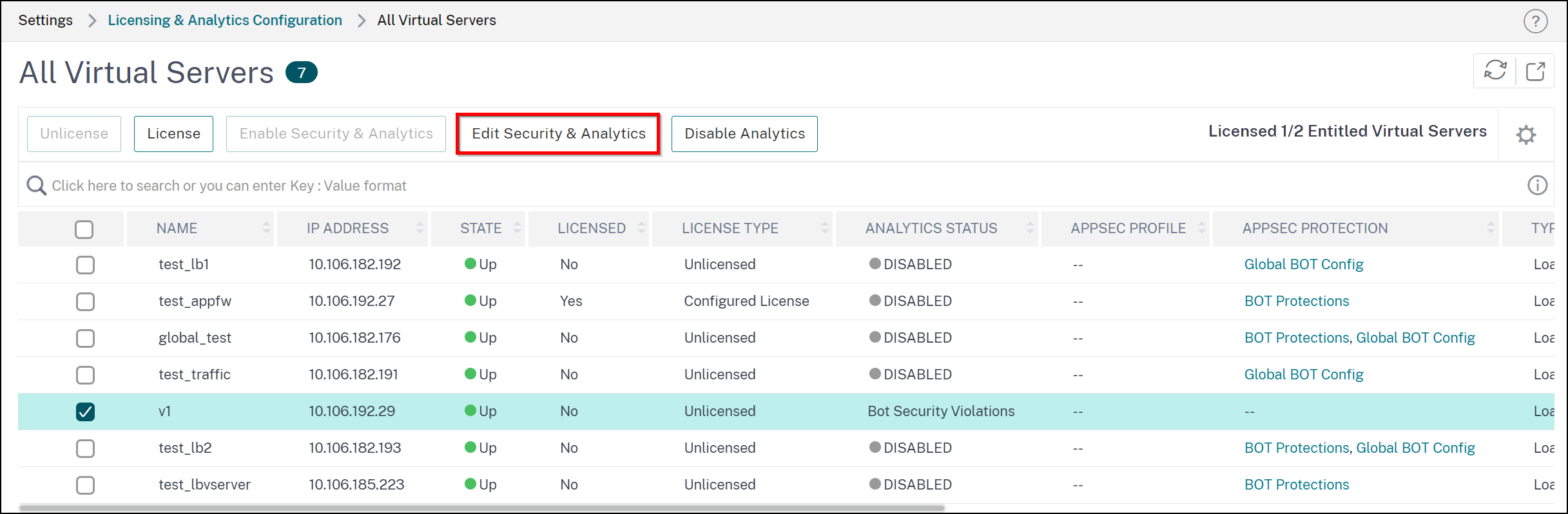Open Global BOT Config link for test_traffic
1568x514 pixels.
1304,374
